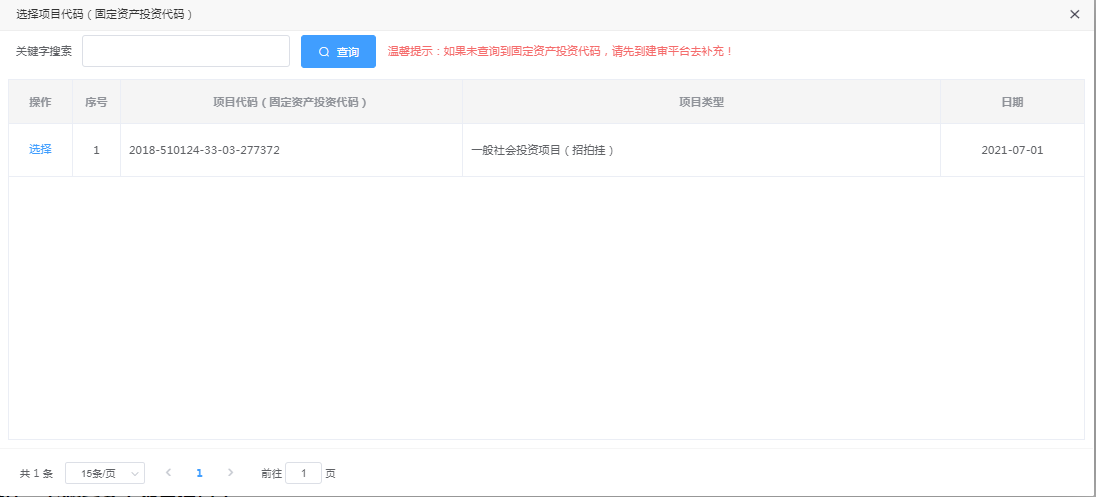Click the keyword search input field

186,51
